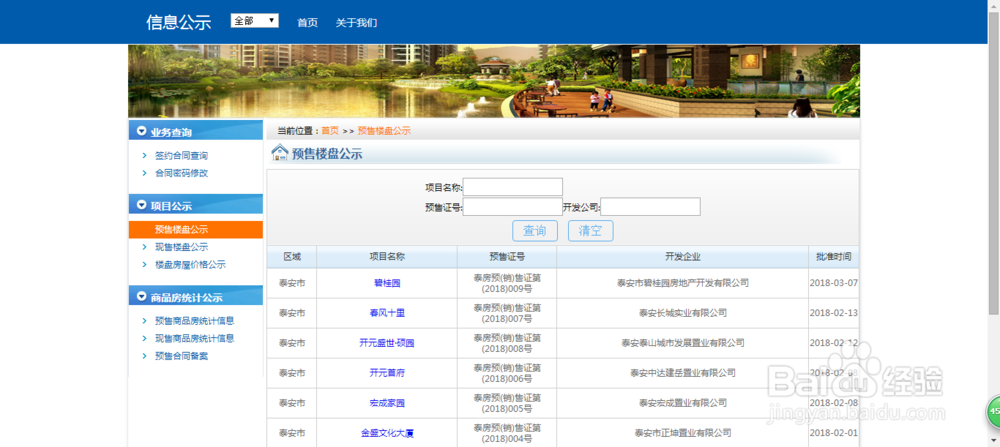Screen dimensions: 1000x447
Task: Click 泰安泰山城市发展置业有限公司 cell
Action: coord(682,343)
